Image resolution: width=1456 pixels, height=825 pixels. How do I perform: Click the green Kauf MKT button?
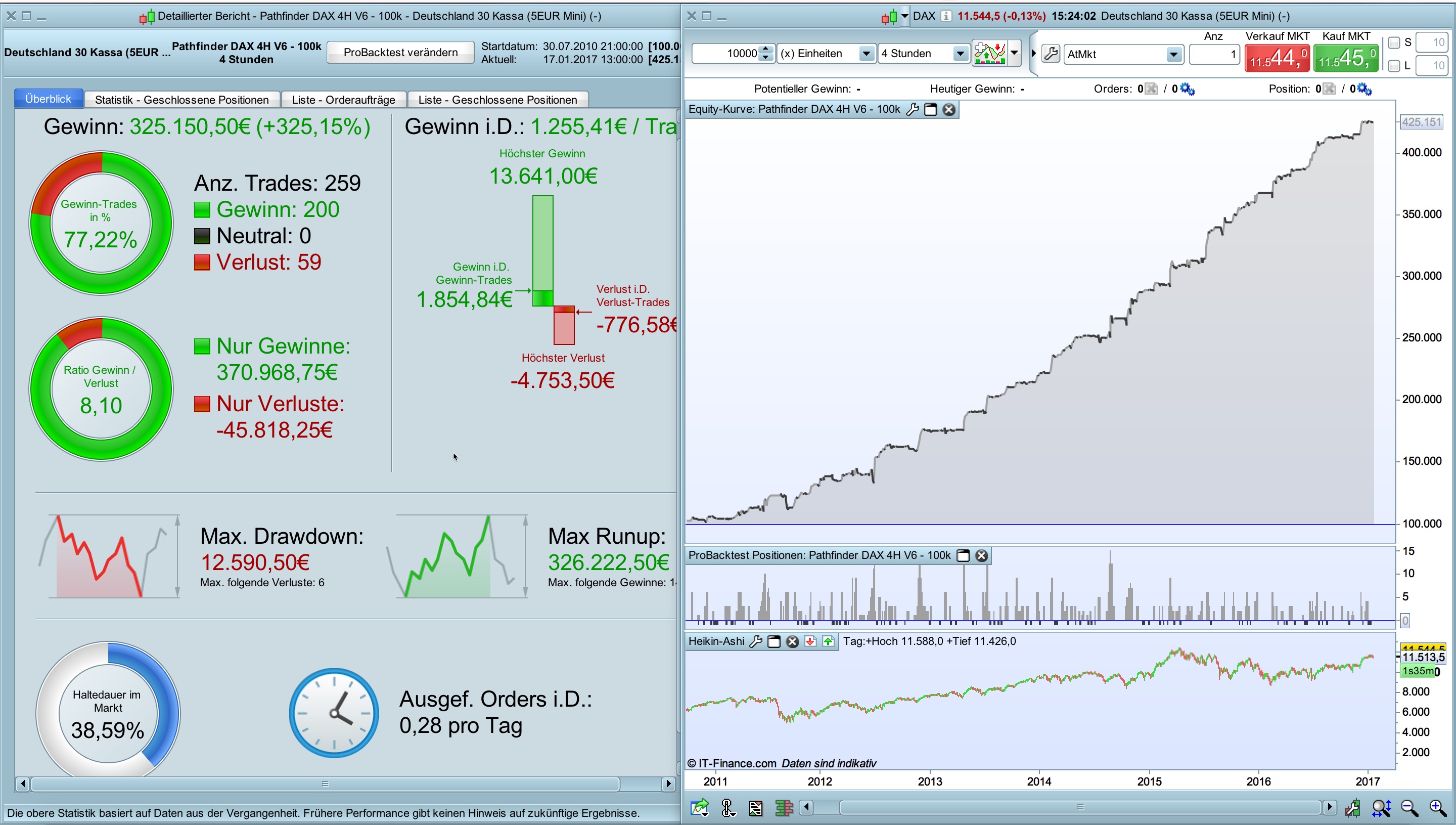(1346, 58)
